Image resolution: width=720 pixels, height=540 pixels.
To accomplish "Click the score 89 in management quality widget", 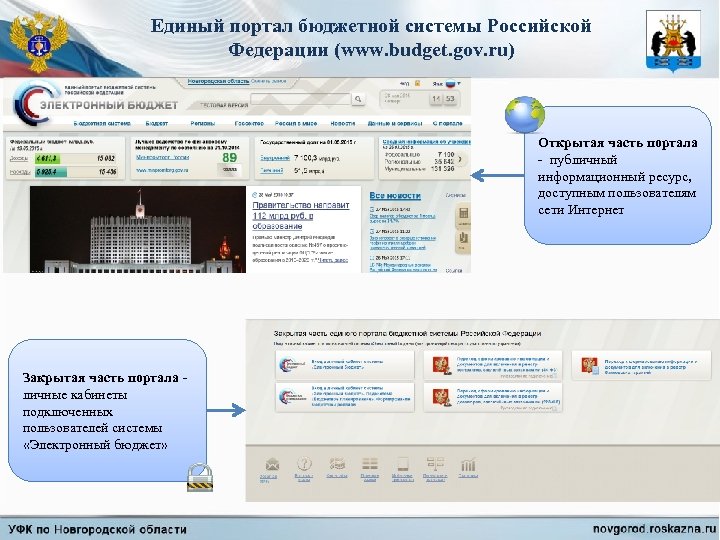I will tap(229, 158).
